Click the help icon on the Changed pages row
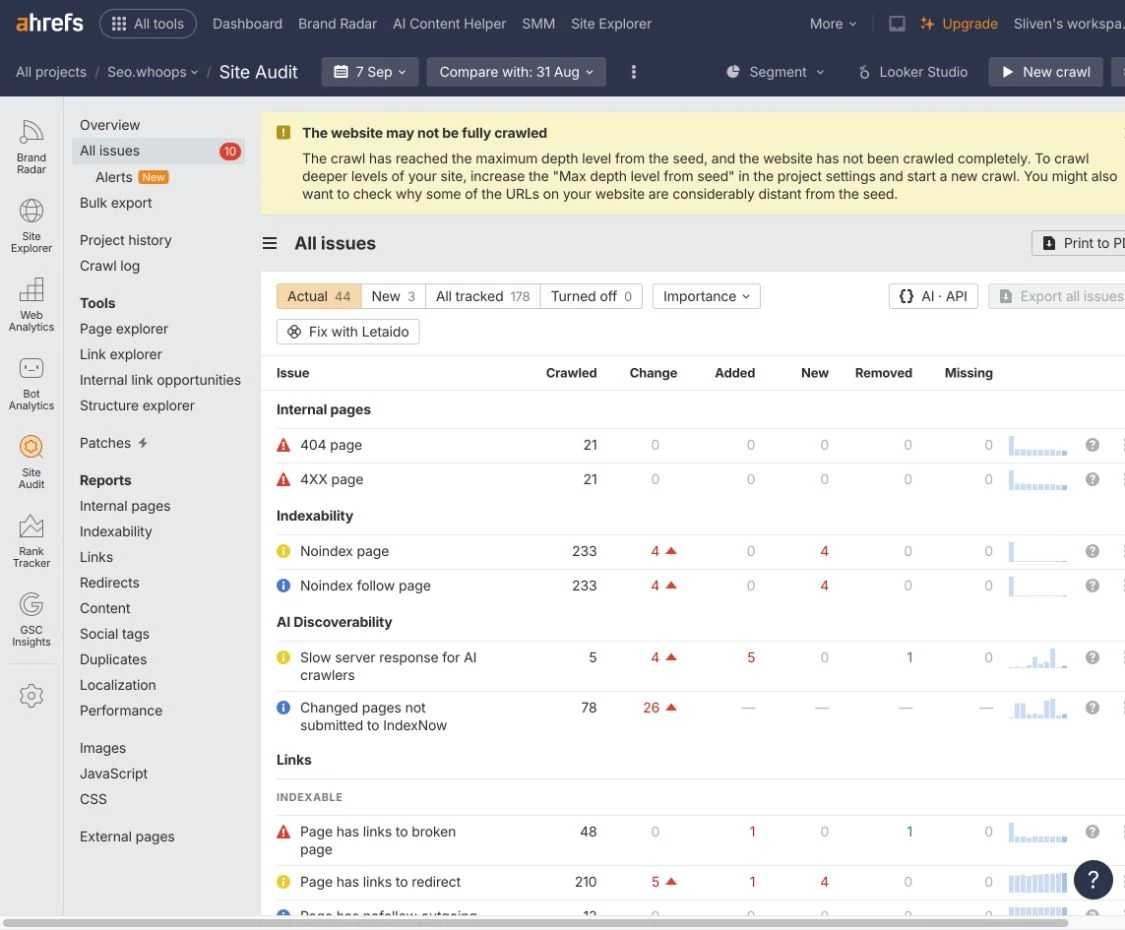 (x=1092, y=708)
